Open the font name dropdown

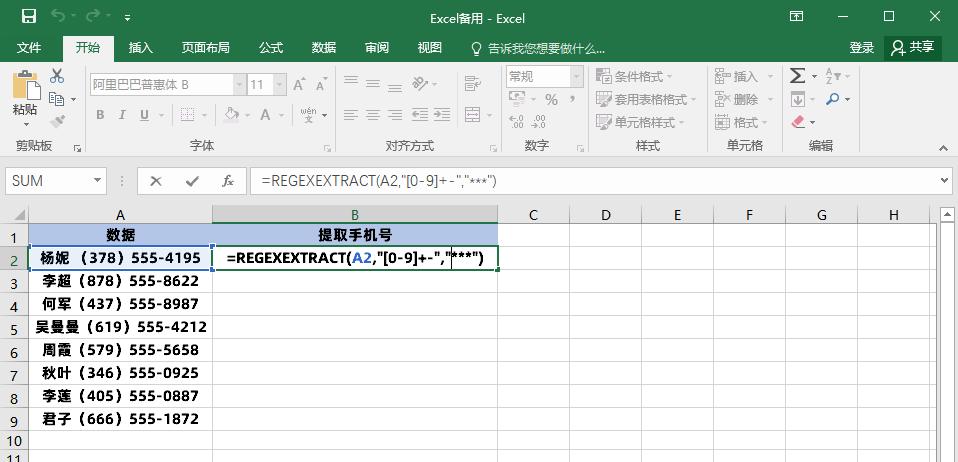pyautogui.click(x=236, y=85)
